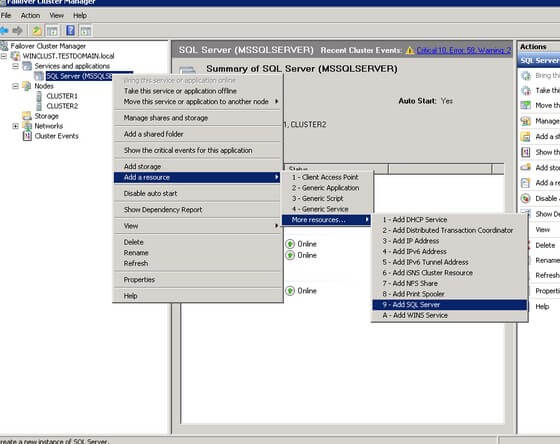Image resolution: width=560 pixels, height=444 pixels.
Task: Click the Add storage icon in Actions pane
Action: tap(526, 168)
